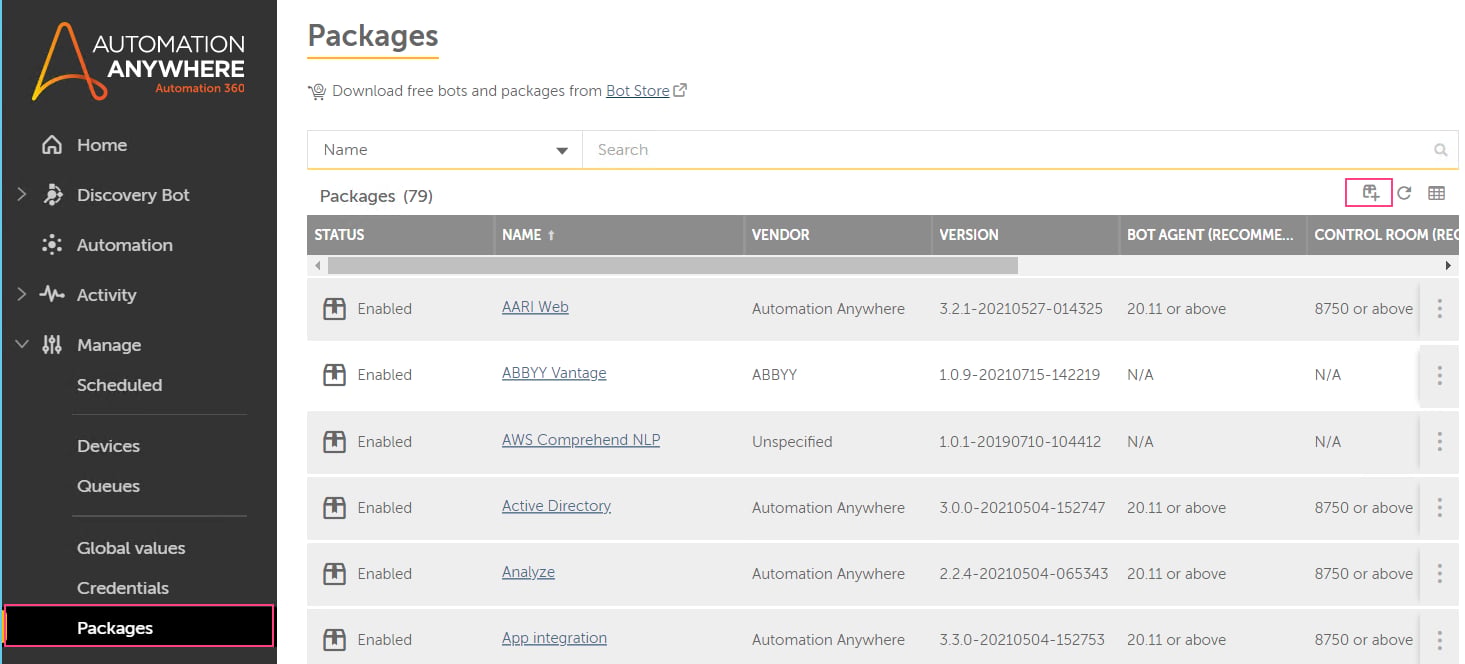
Task: Open the actions menu for ABBYY Vantage
Action: pos(1440,375)
